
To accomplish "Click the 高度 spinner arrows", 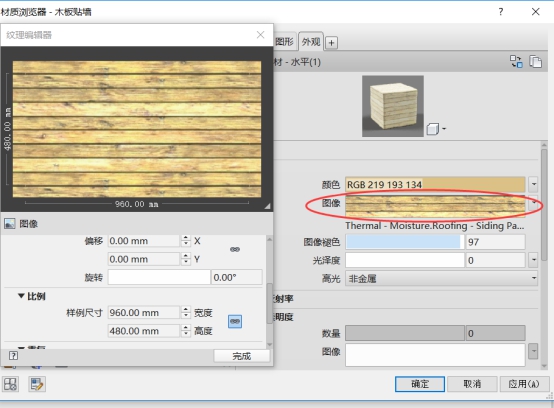I will [x=186, y=331].
